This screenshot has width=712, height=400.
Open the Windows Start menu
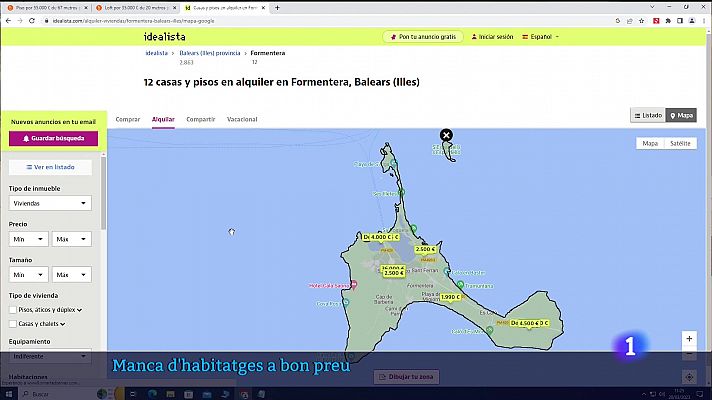(8, 394)
